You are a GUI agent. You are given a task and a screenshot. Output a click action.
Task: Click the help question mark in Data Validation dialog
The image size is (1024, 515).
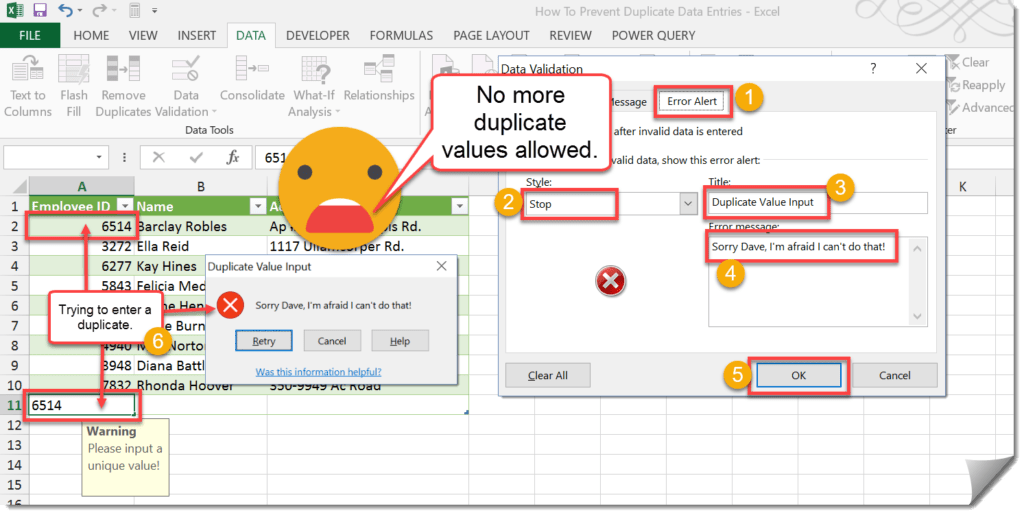coord(873,69)
